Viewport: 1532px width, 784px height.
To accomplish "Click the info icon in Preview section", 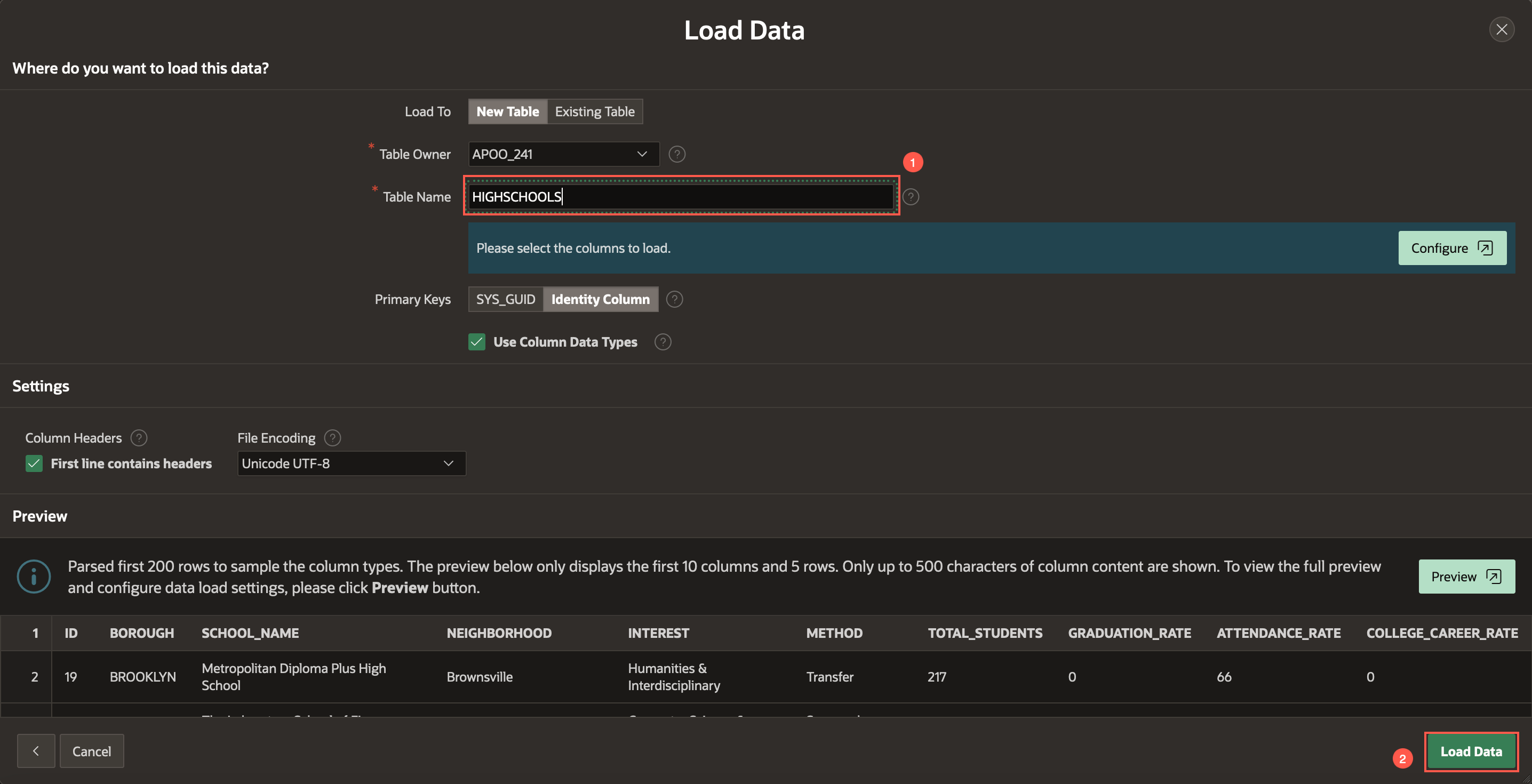I will coord(34,577).
